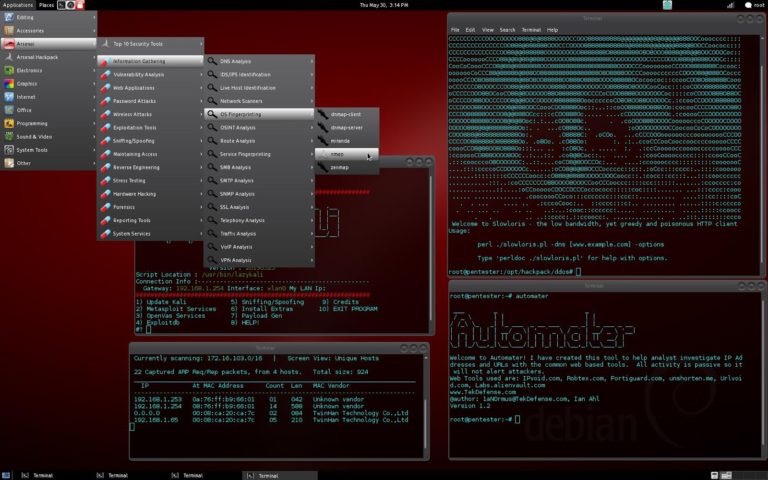Expand Service Fingerprinting submenu arrow
This screenshot has width=768, height=480.
point(312,154)
